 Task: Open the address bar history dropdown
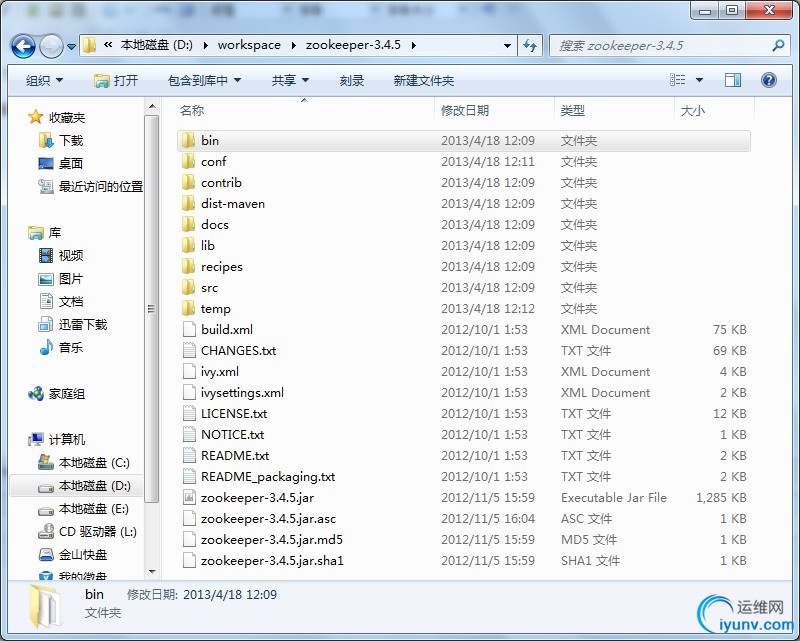(x=507, y=46)
